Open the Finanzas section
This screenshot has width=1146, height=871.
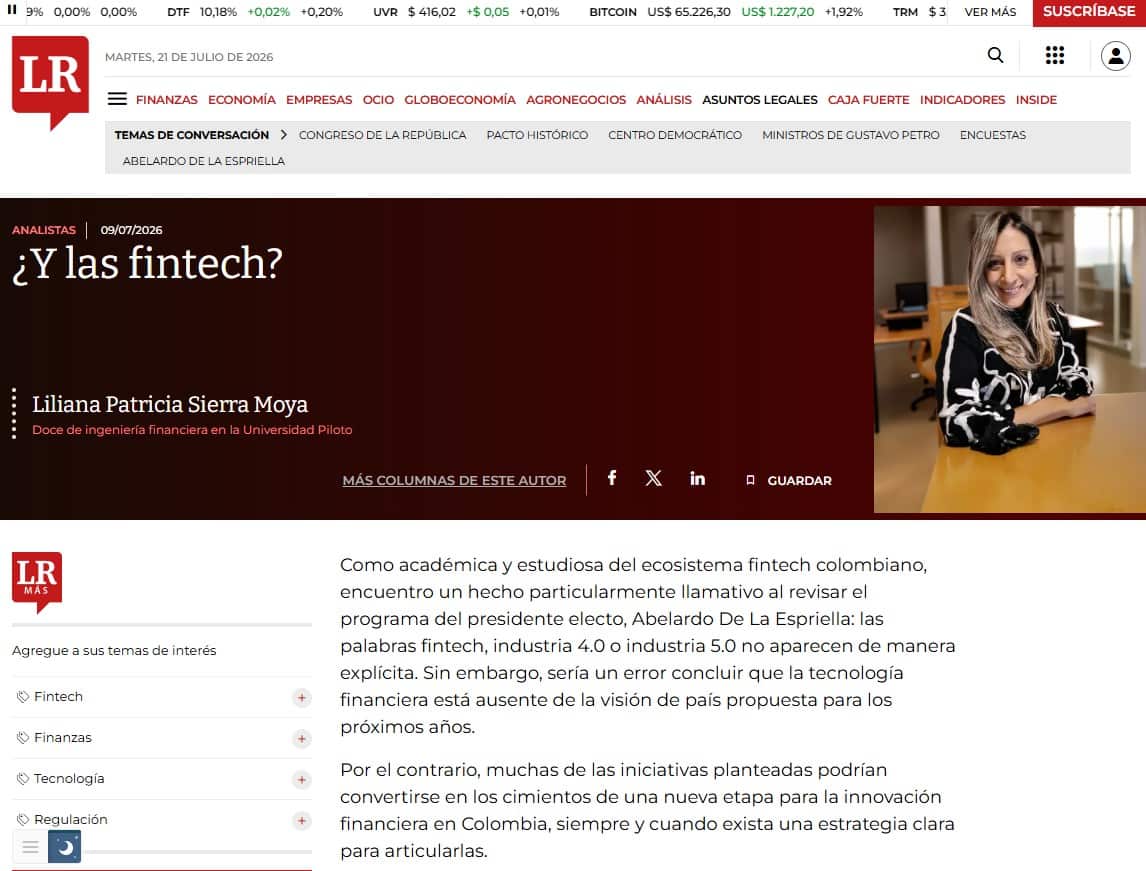[x=167, y=99]
